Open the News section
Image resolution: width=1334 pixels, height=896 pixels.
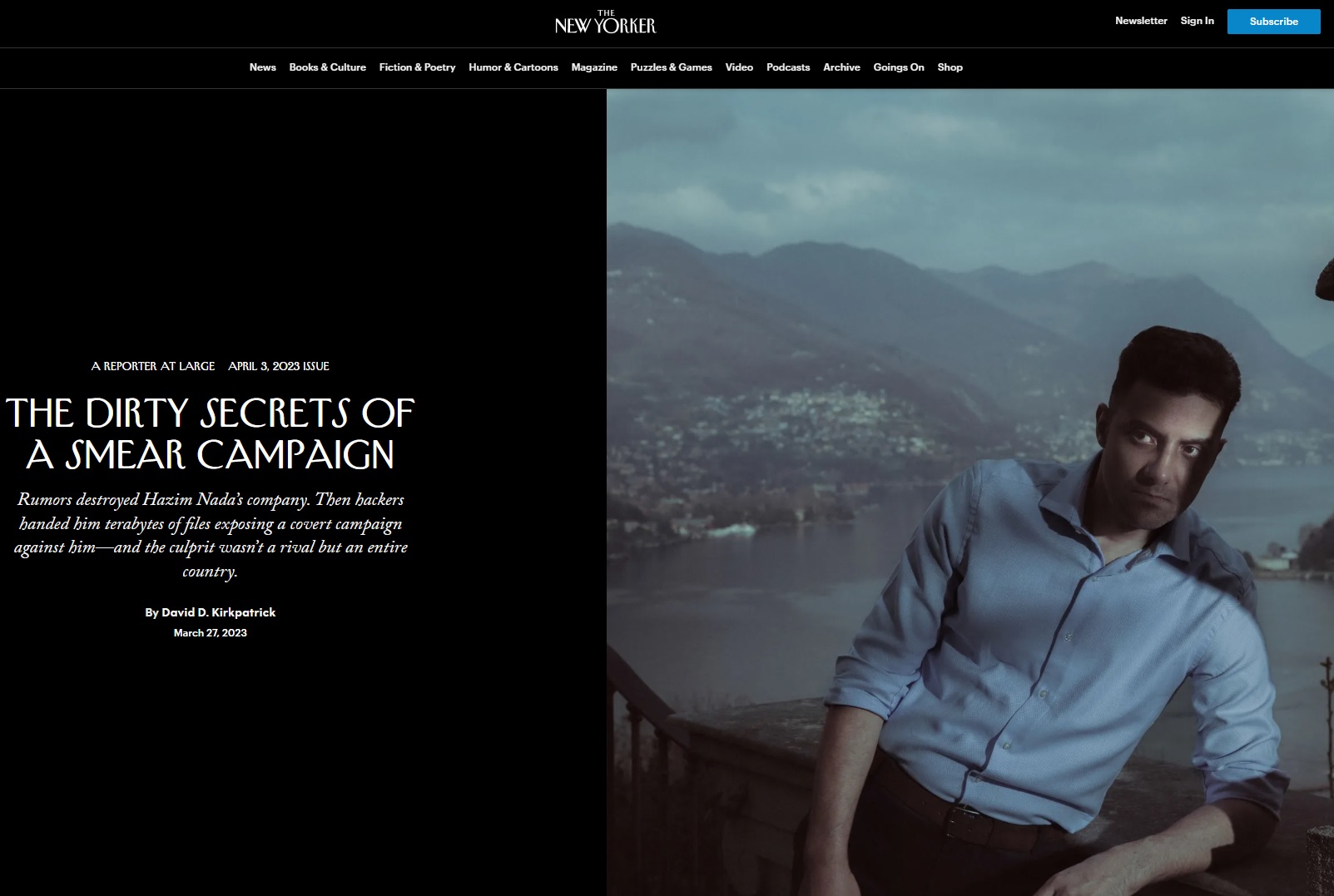(x=262, y=67)
